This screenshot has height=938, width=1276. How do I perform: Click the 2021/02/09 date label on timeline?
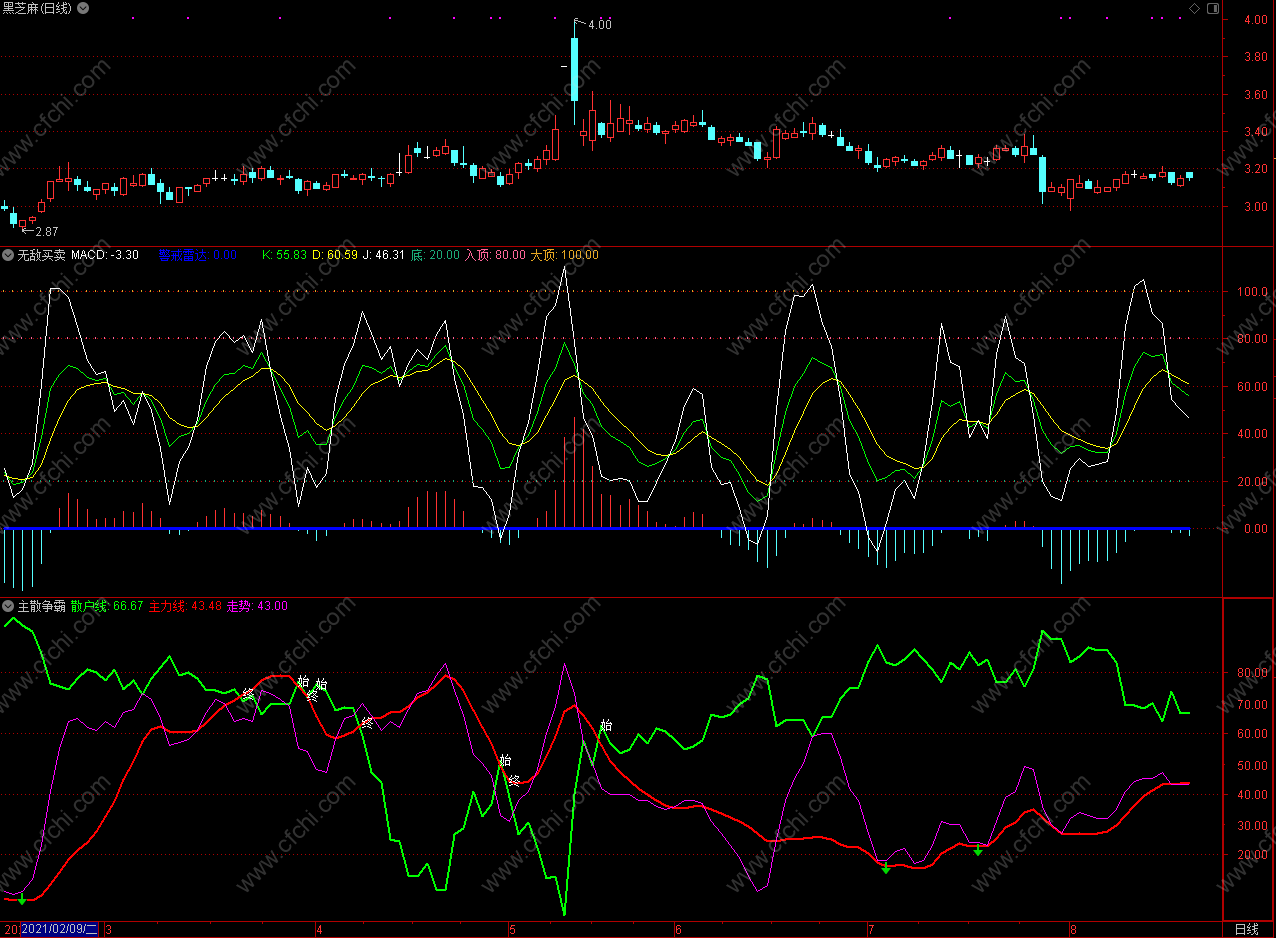click(x=61, y=929)
